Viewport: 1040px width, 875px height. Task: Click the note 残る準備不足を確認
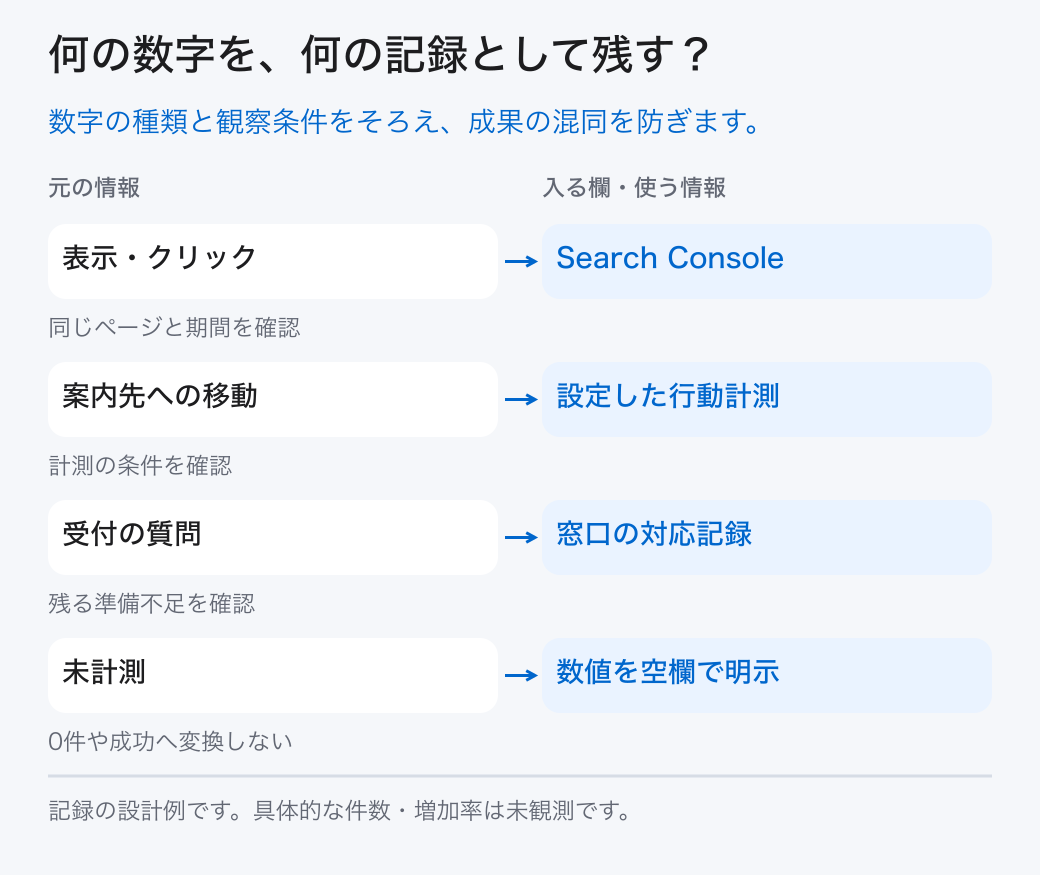(151, 604)
